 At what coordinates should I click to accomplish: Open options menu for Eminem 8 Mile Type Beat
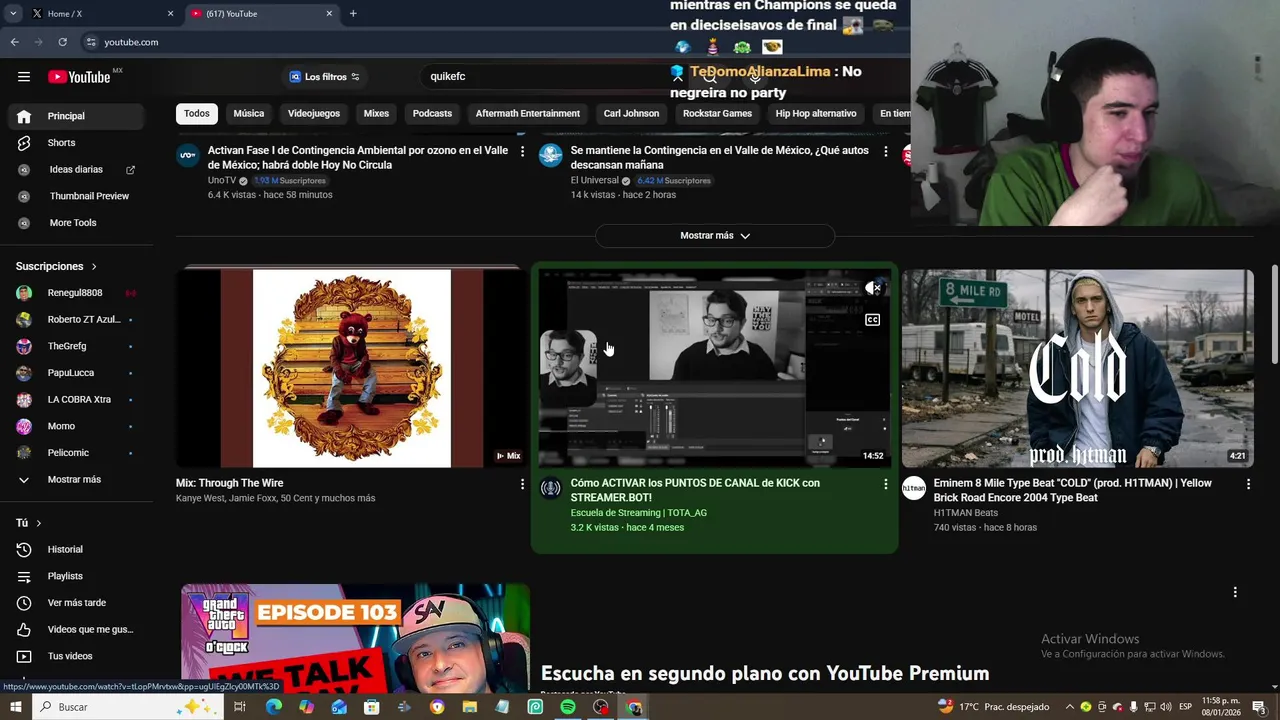[1248, 484]
